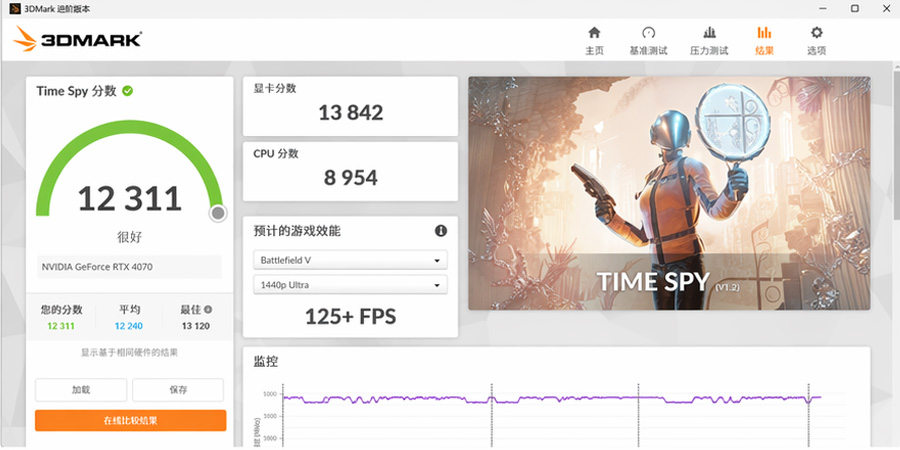Click the 显卡分数 label

point(275,88)
